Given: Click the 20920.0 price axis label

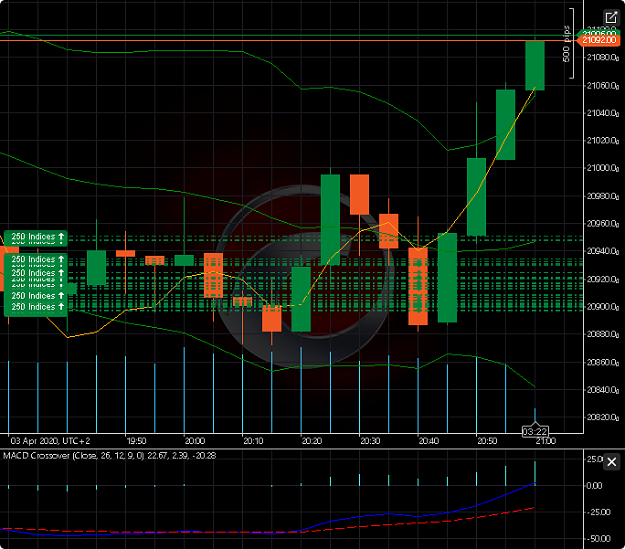Looking at the screenshot, I should coord(603,279).
